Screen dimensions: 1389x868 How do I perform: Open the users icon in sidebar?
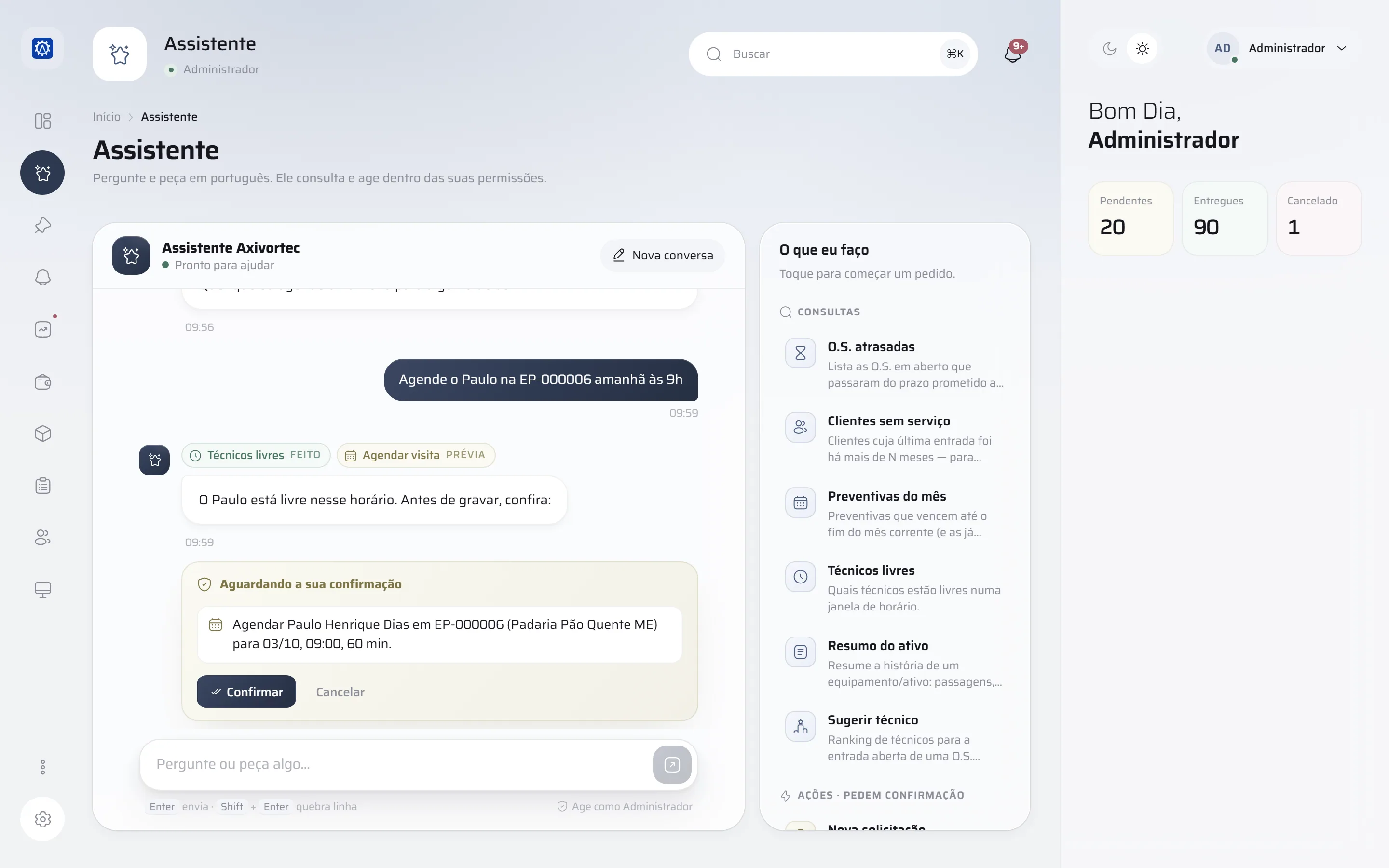42,537
